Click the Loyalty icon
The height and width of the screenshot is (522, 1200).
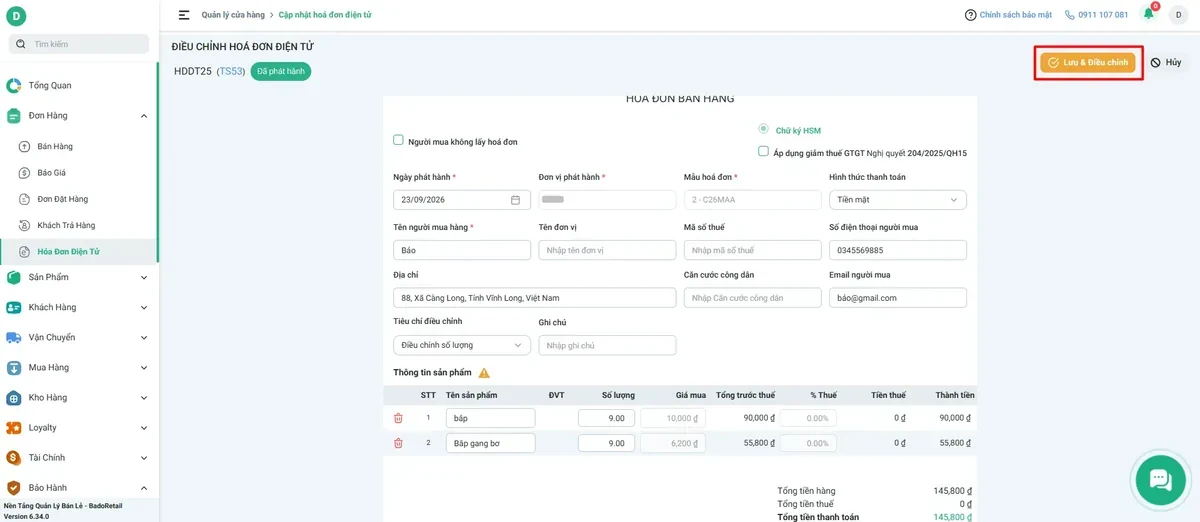click(x=14, y=427)
